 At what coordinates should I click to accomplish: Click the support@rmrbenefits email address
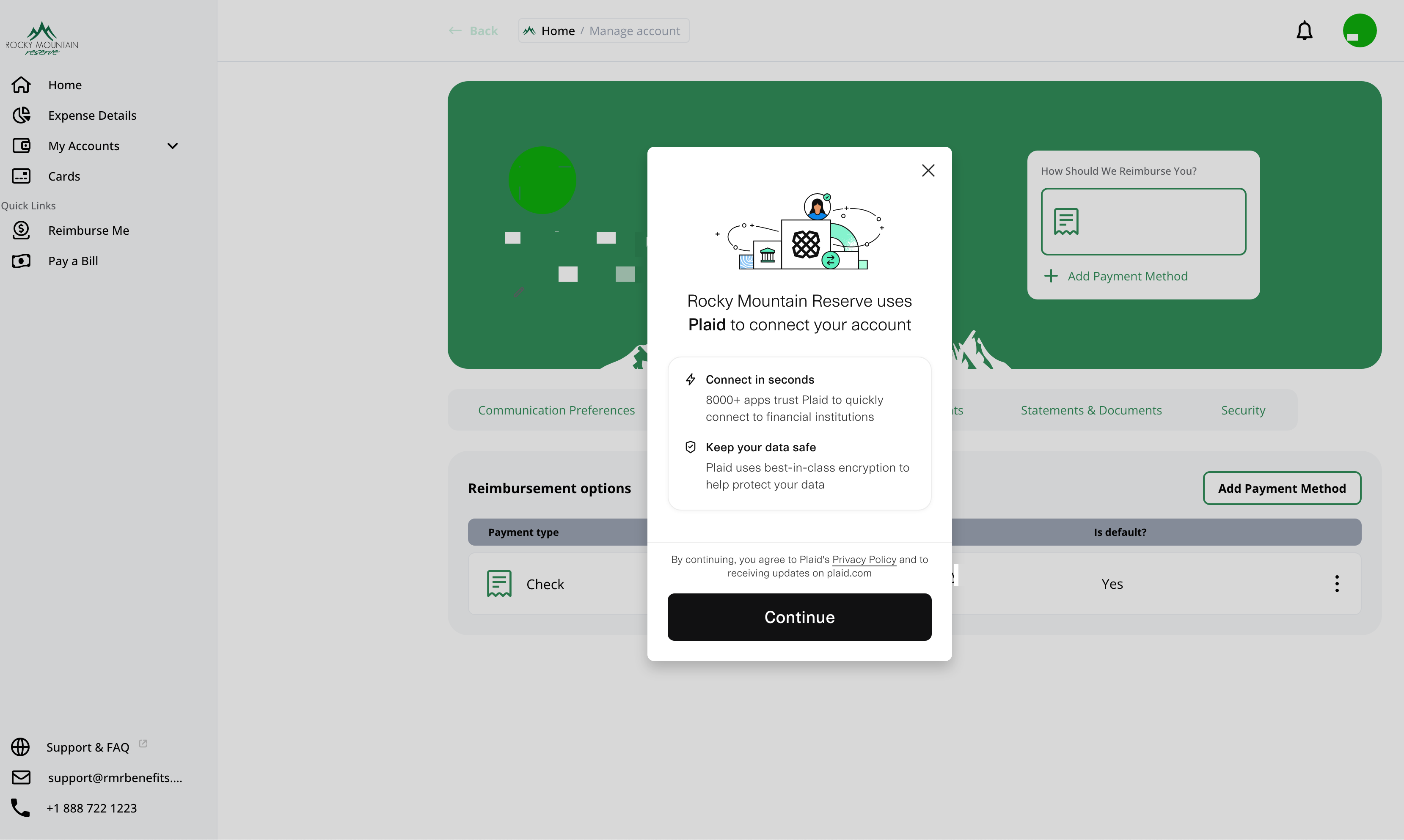pos(115,778)
